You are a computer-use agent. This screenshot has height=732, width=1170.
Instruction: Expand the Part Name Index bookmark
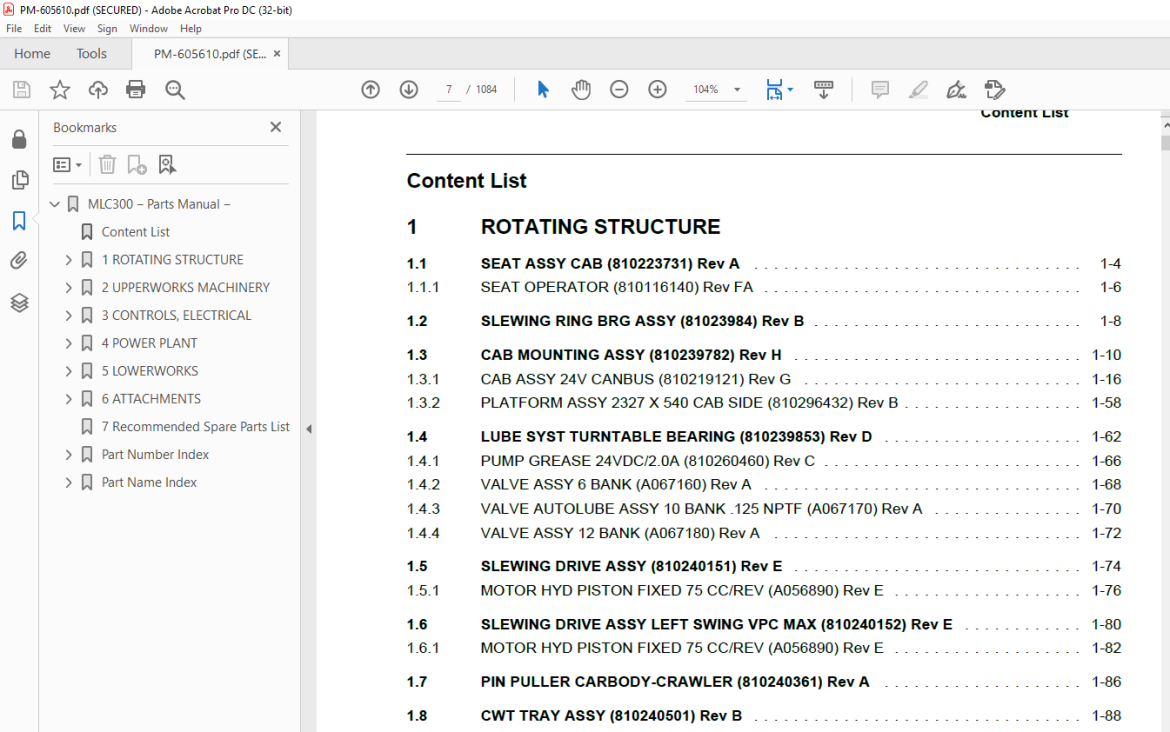(69, 483)
